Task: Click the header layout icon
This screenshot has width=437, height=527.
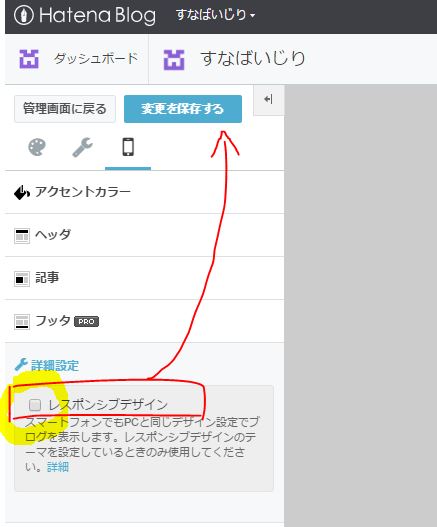Action: point(22,236)
